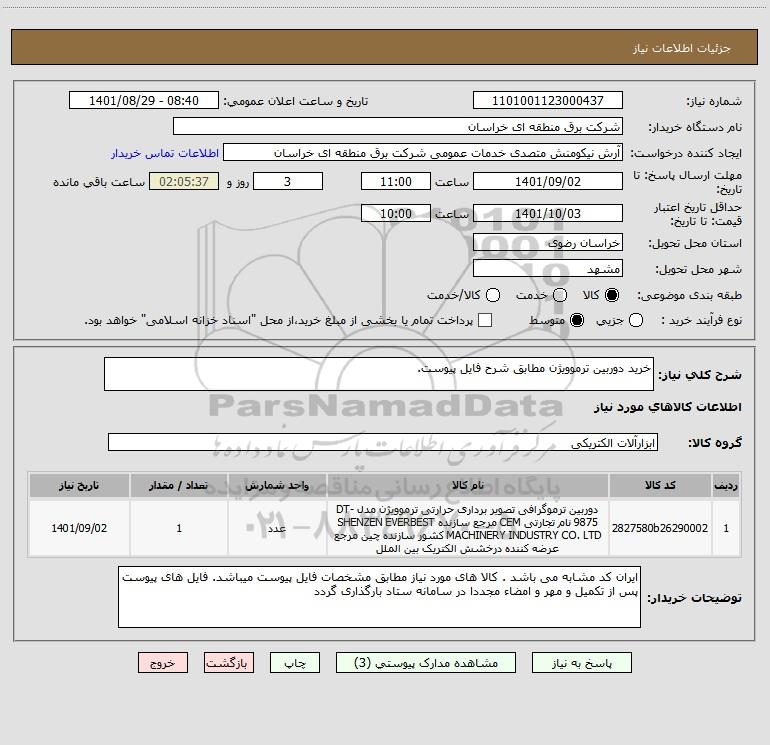Screen dimensions: 770x745
Task: Click the پاسخ به نیاز button
Action: click(581, 663)
